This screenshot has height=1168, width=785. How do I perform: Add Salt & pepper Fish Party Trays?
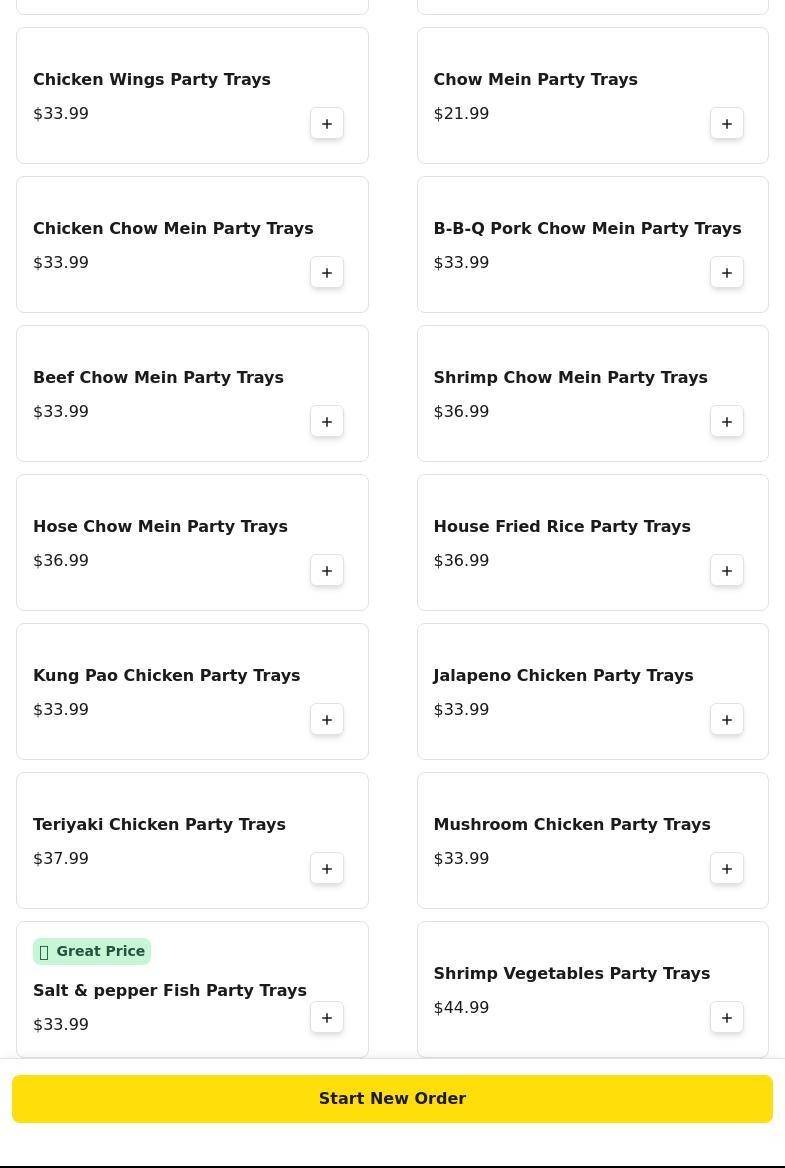click(x=327, y=1018)
